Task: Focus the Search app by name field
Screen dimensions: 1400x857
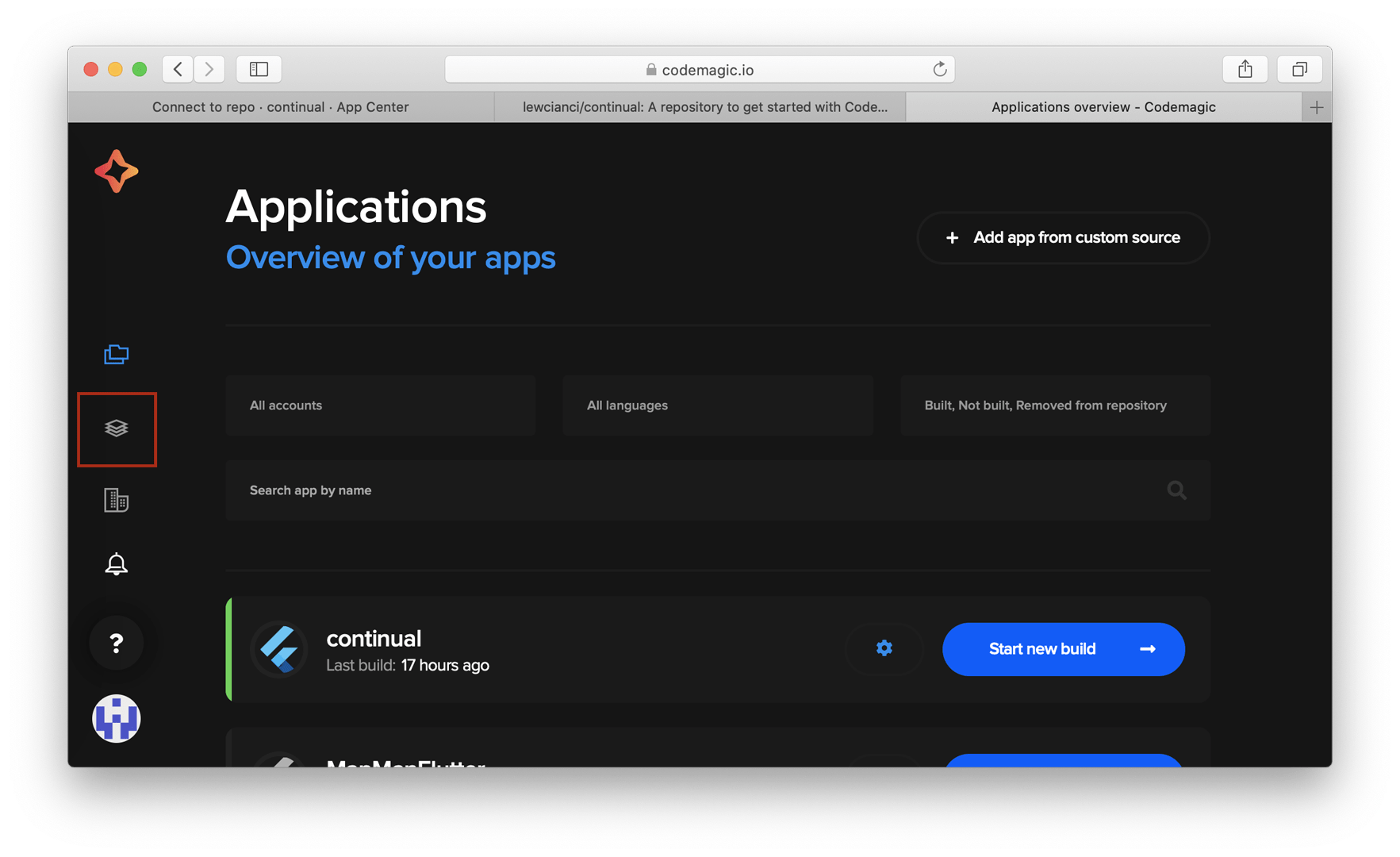Action: pyautogui.click(x=718, y=490)
